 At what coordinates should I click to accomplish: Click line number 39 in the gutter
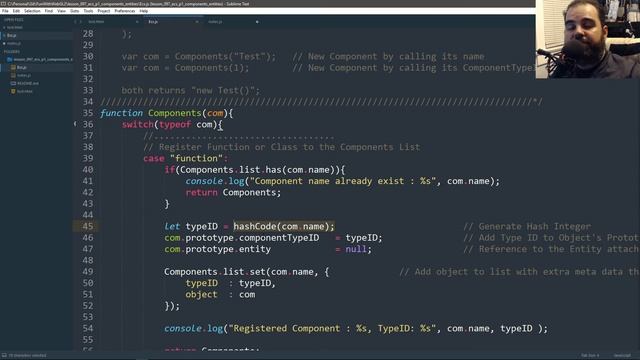tap(88, 158)
